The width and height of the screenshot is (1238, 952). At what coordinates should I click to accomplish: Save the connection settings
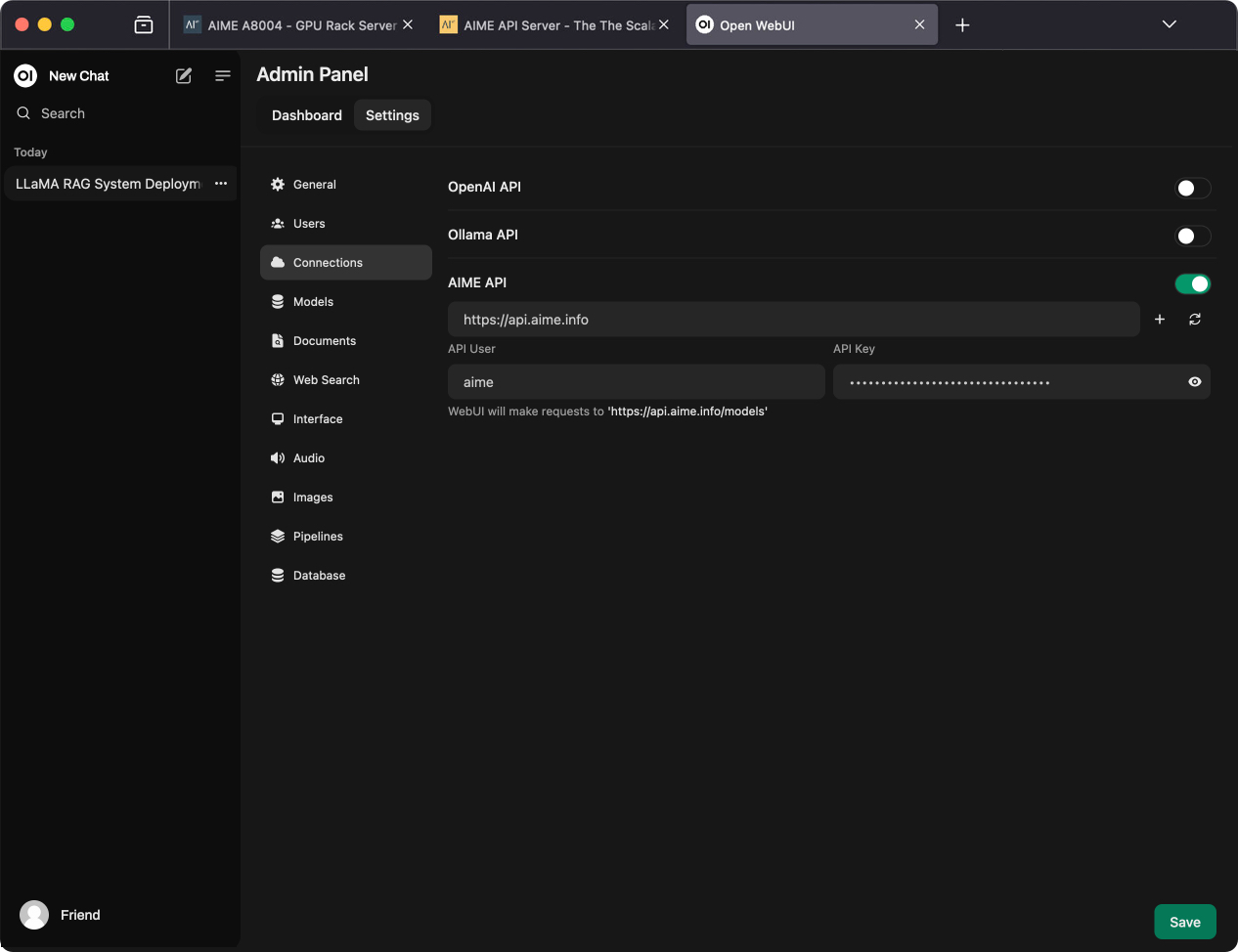tap(1185, 922)
